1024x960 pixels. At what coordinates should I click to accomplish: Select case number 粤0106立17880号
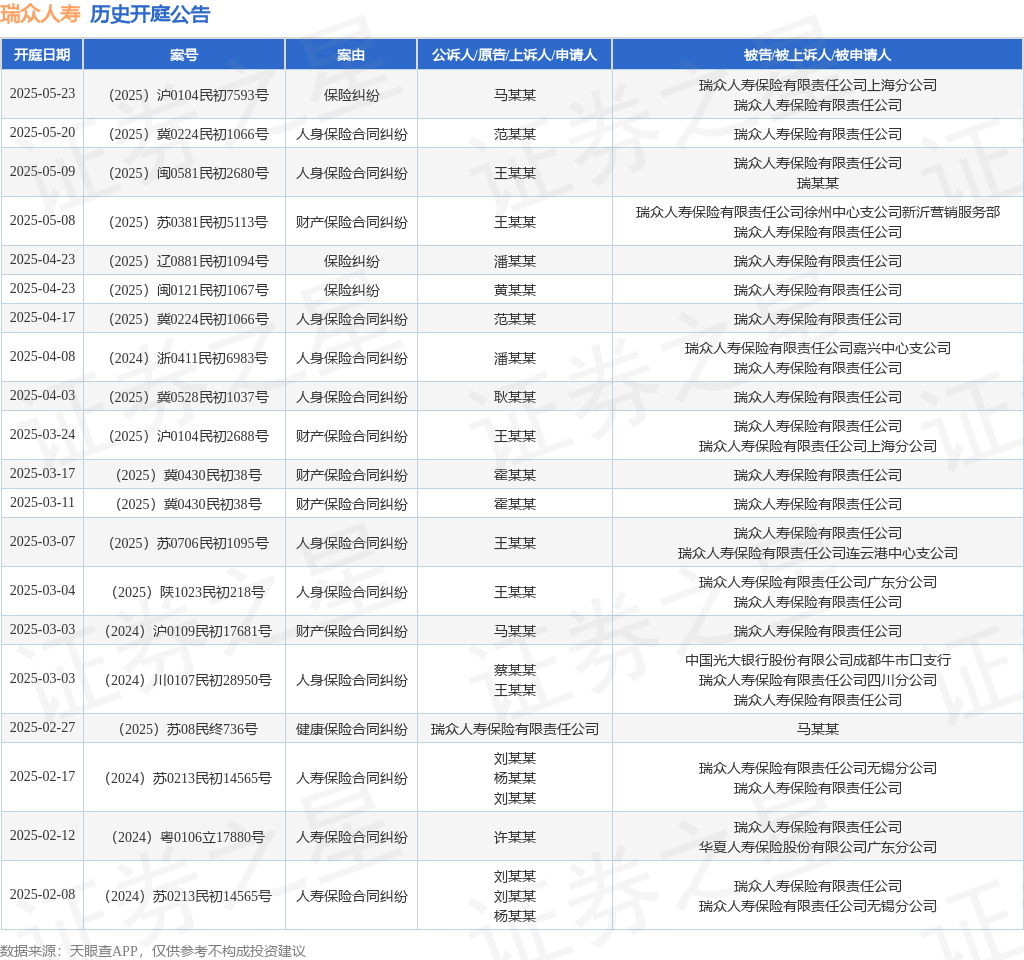[188, 838]
